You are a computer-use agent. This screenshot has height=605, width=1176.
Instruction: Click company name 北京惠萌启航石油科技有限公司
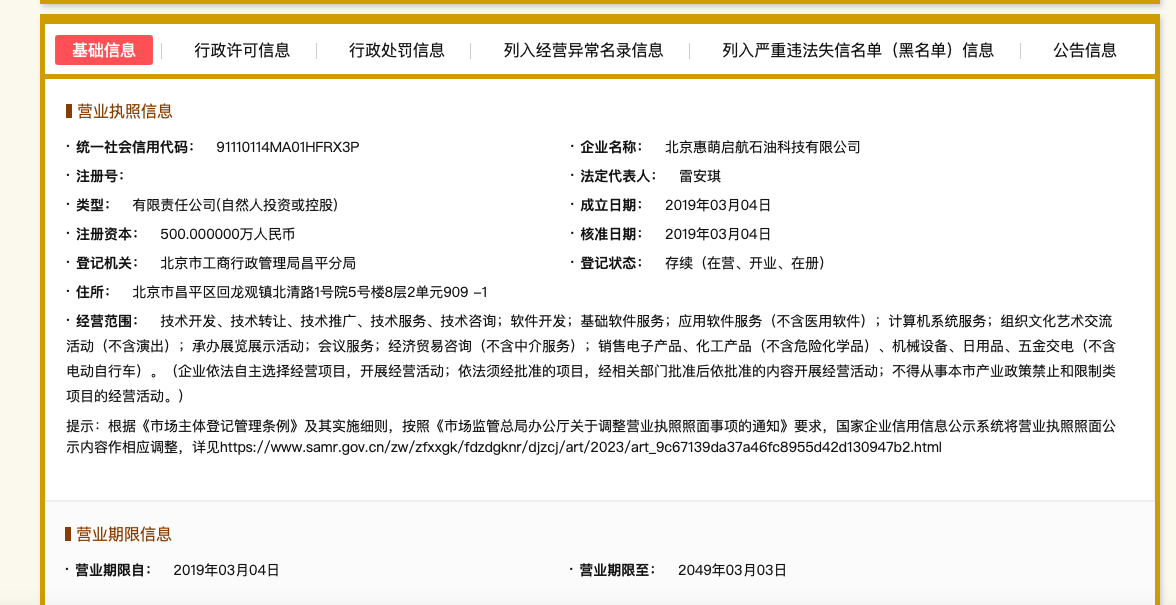(x=763, y=147)
